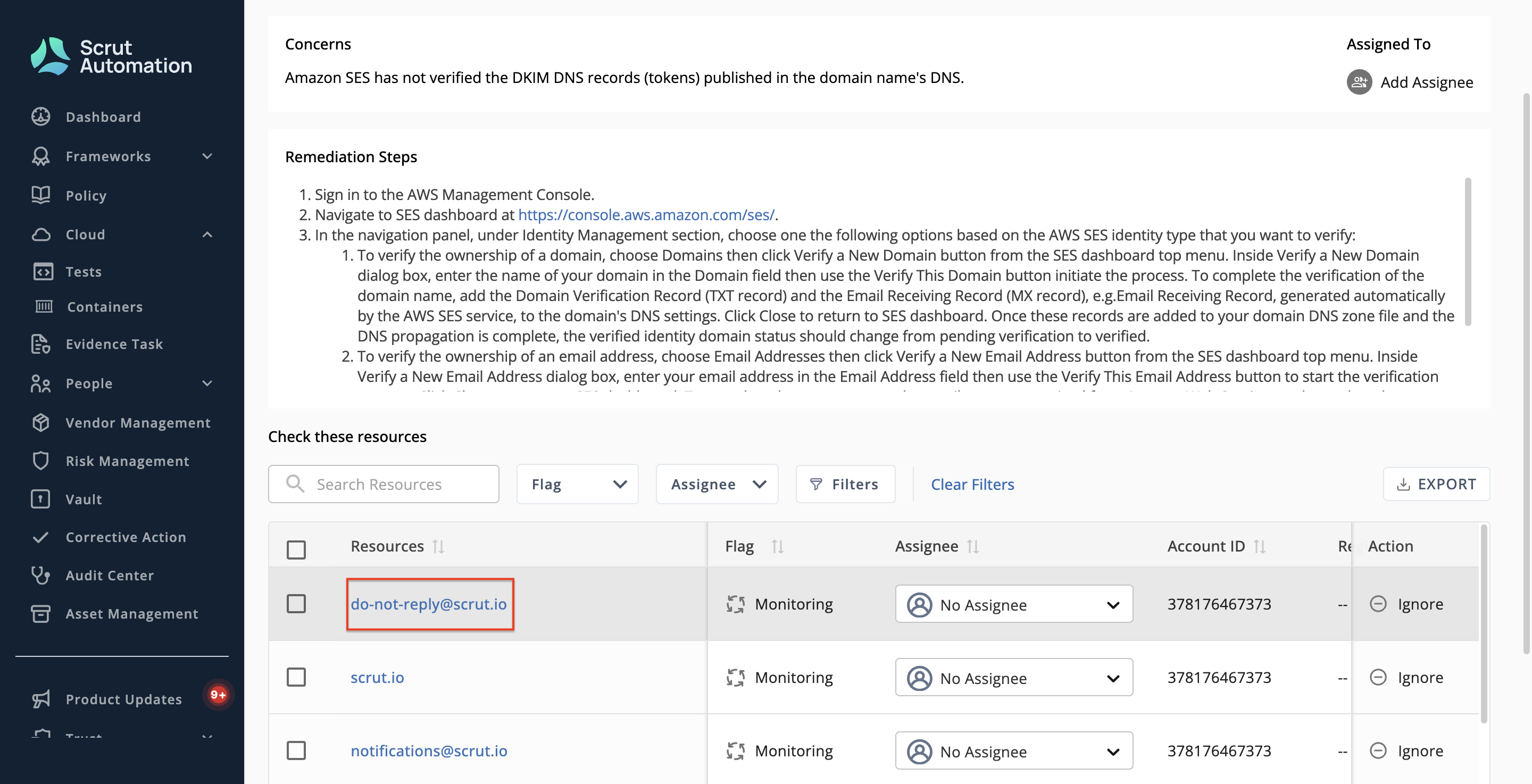Click the Tests code icon
Viewport: 1532px width, 784px height.
pyautogui.click(x=43, y=272)
